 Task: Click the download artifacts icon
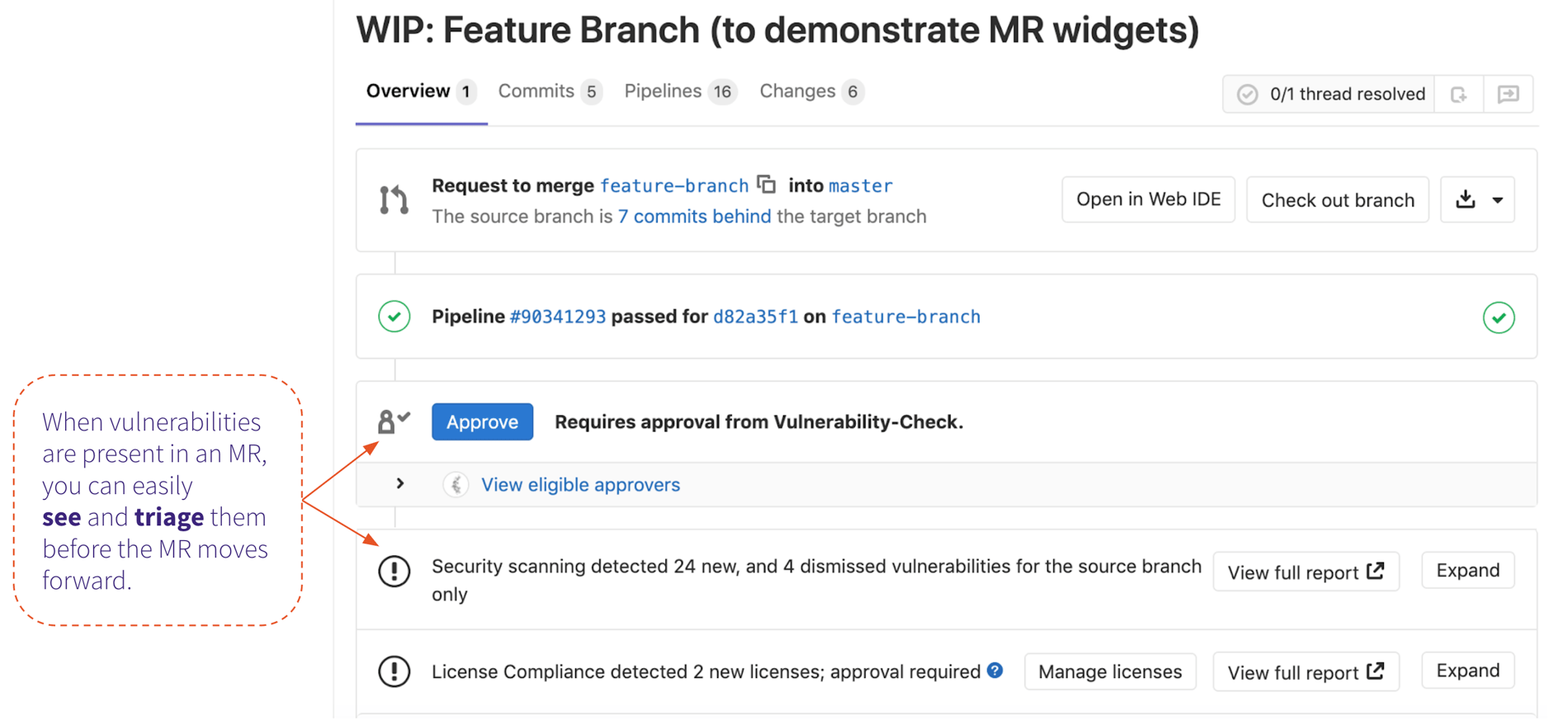1466,199
